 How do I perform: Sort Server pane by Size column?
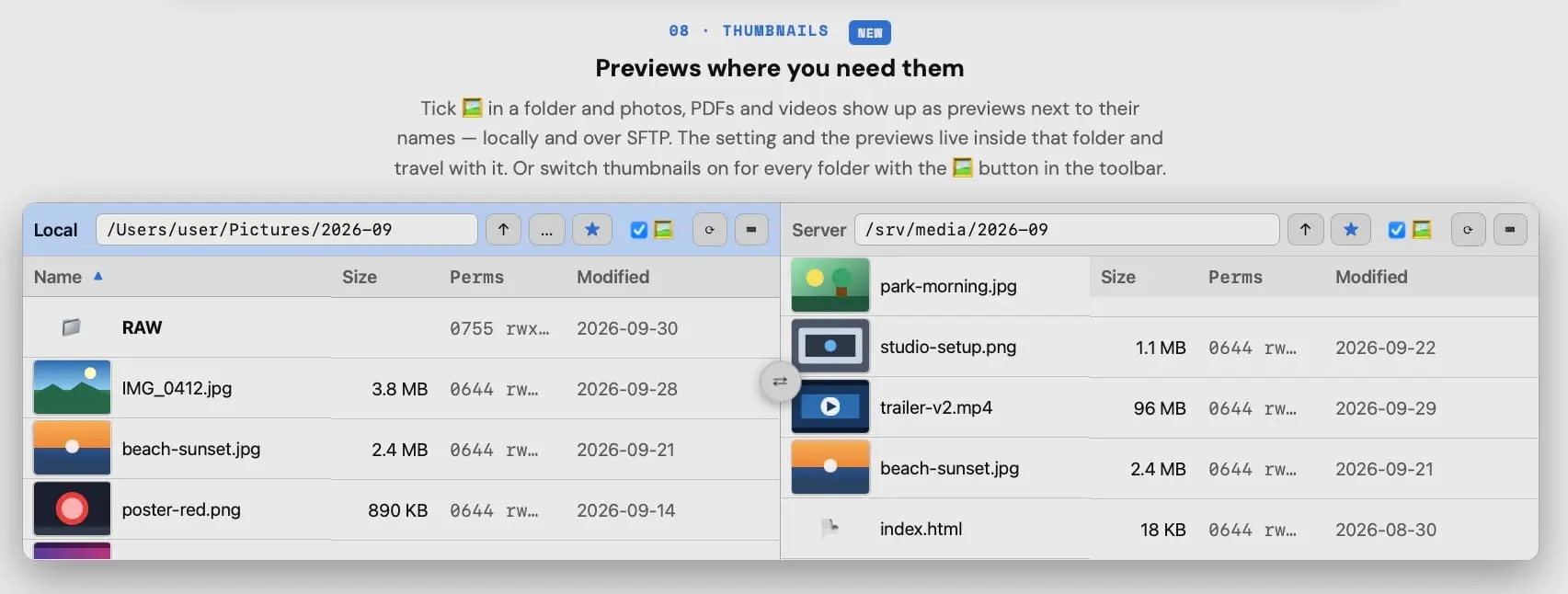(1118, 277)
